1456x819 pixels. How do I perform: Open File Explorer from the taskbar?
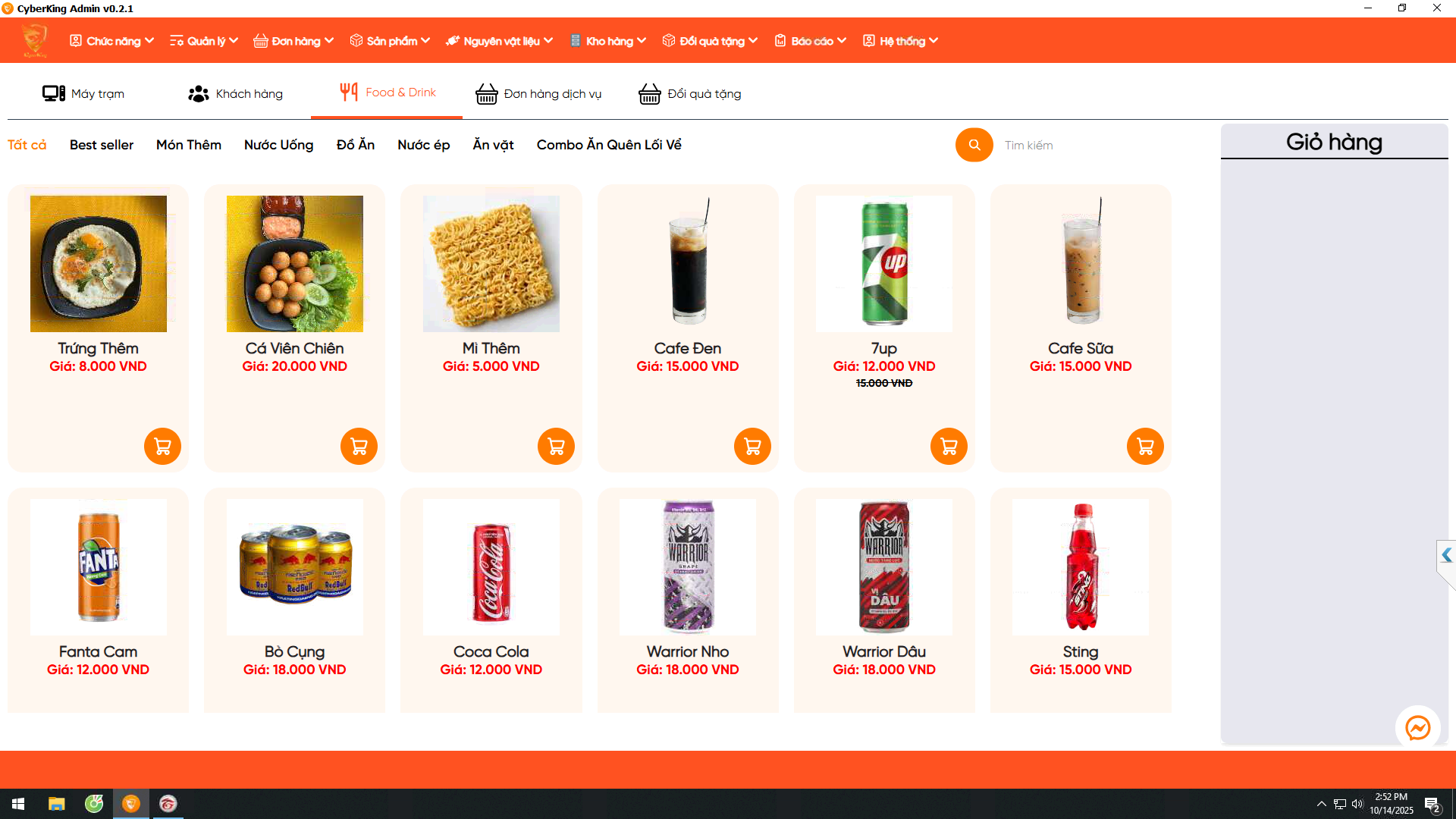click(57, 804)
